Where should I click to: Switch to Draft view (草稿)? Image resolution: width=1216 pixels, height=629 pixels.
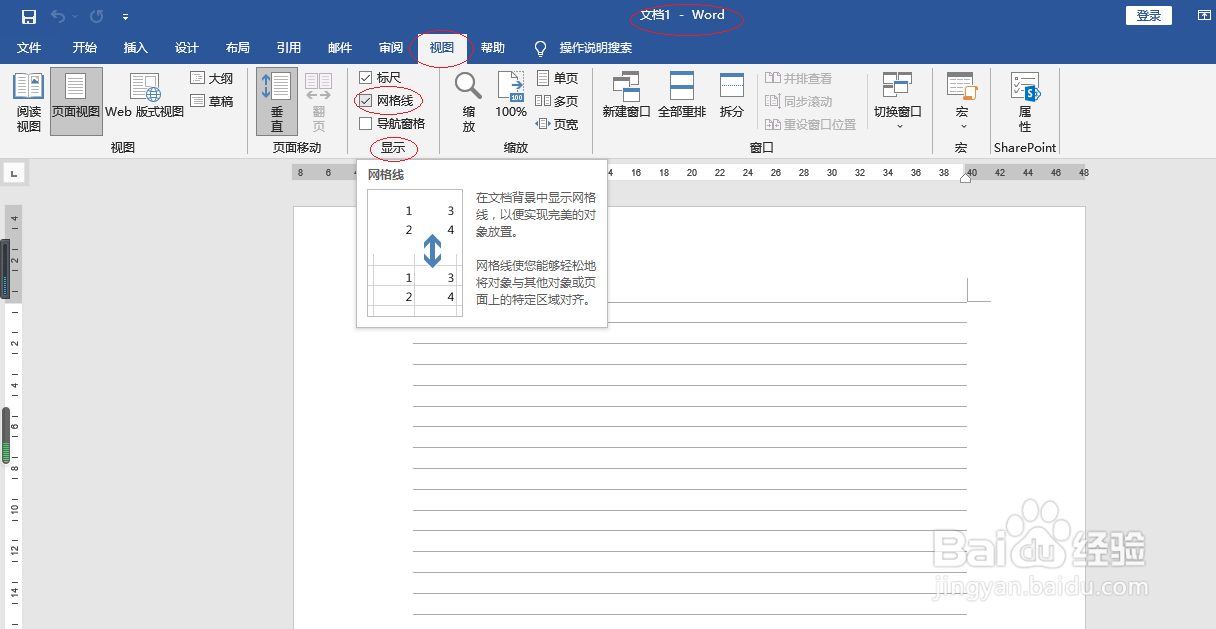tap(212, 101)
